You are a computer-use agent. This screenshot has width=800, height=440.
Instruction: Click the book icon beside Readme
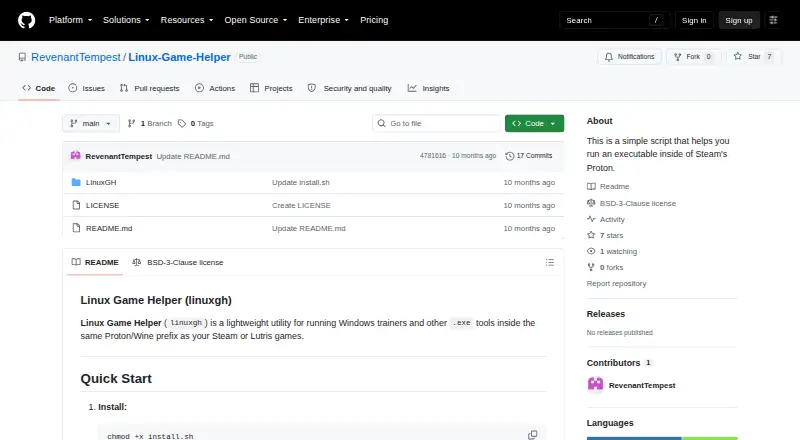591,186
